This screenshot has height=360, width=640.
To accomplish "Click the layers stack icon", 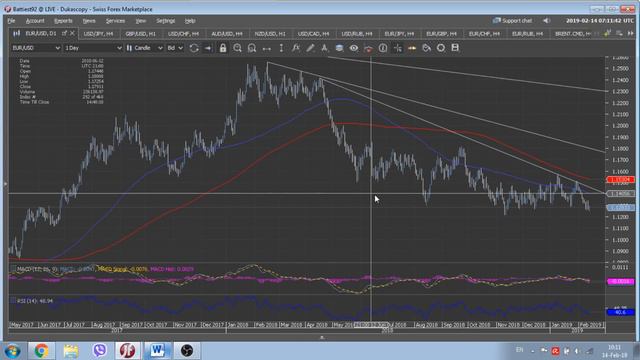I will (339, 48).
